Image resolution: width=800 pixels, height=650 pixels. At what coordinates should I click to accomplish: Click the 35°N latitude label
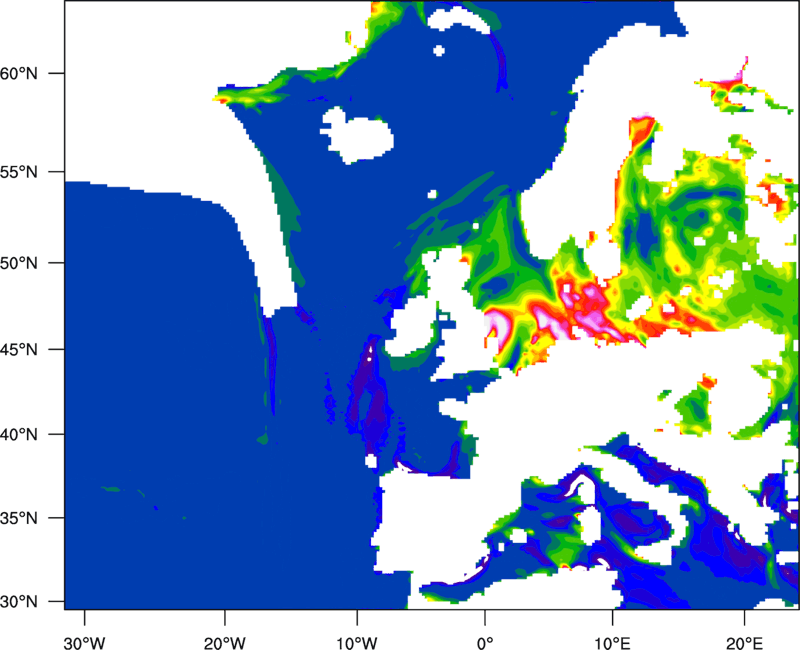[x=19, y=518]
